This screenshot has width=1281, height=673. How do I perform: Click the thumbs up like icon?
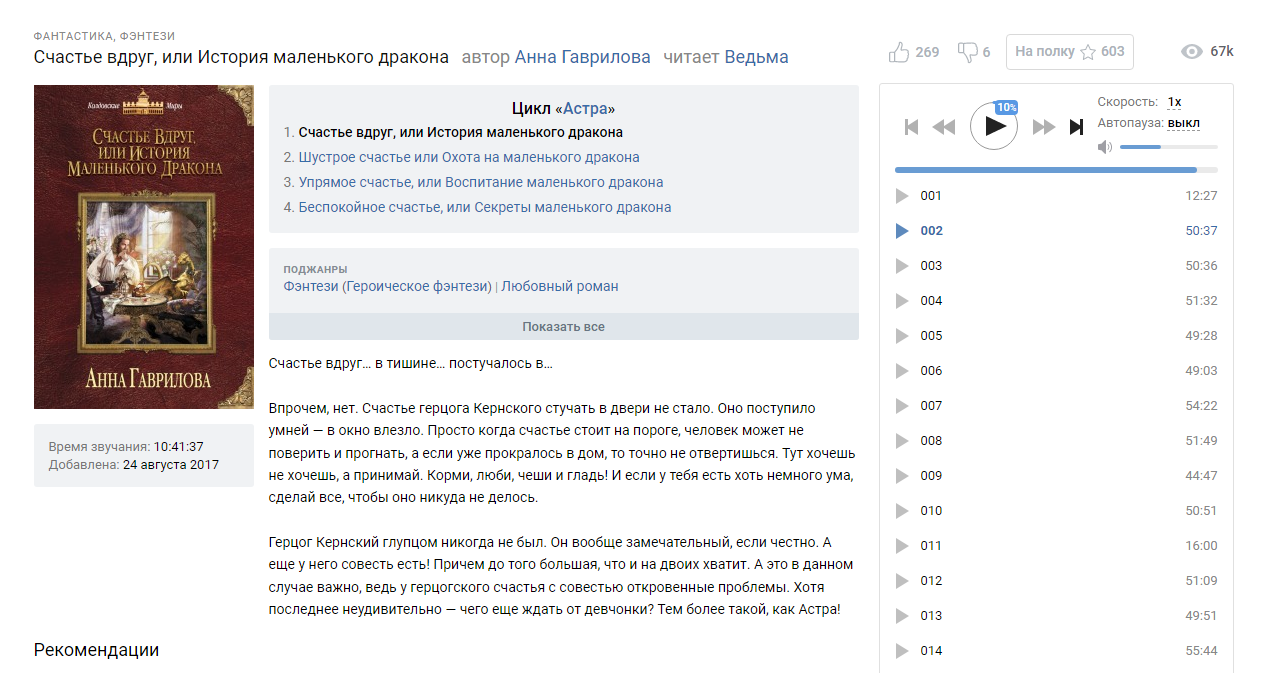pyautogui.click(x=899, y=52)
